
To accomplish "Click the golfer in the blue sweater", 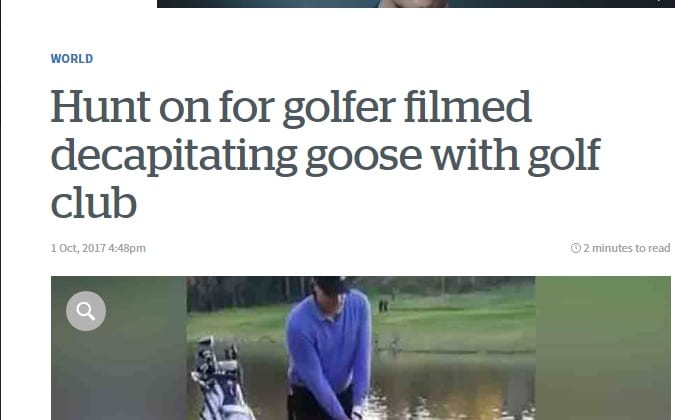I will (x=329, y=351).
